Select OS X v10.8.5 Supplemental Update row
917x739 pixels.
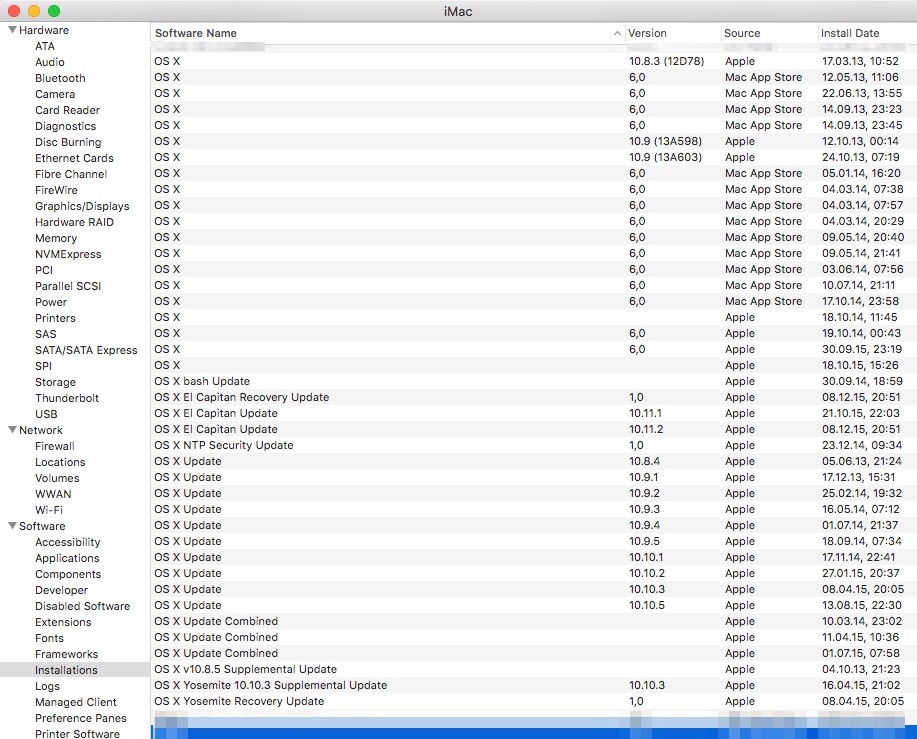click(533, 669)
